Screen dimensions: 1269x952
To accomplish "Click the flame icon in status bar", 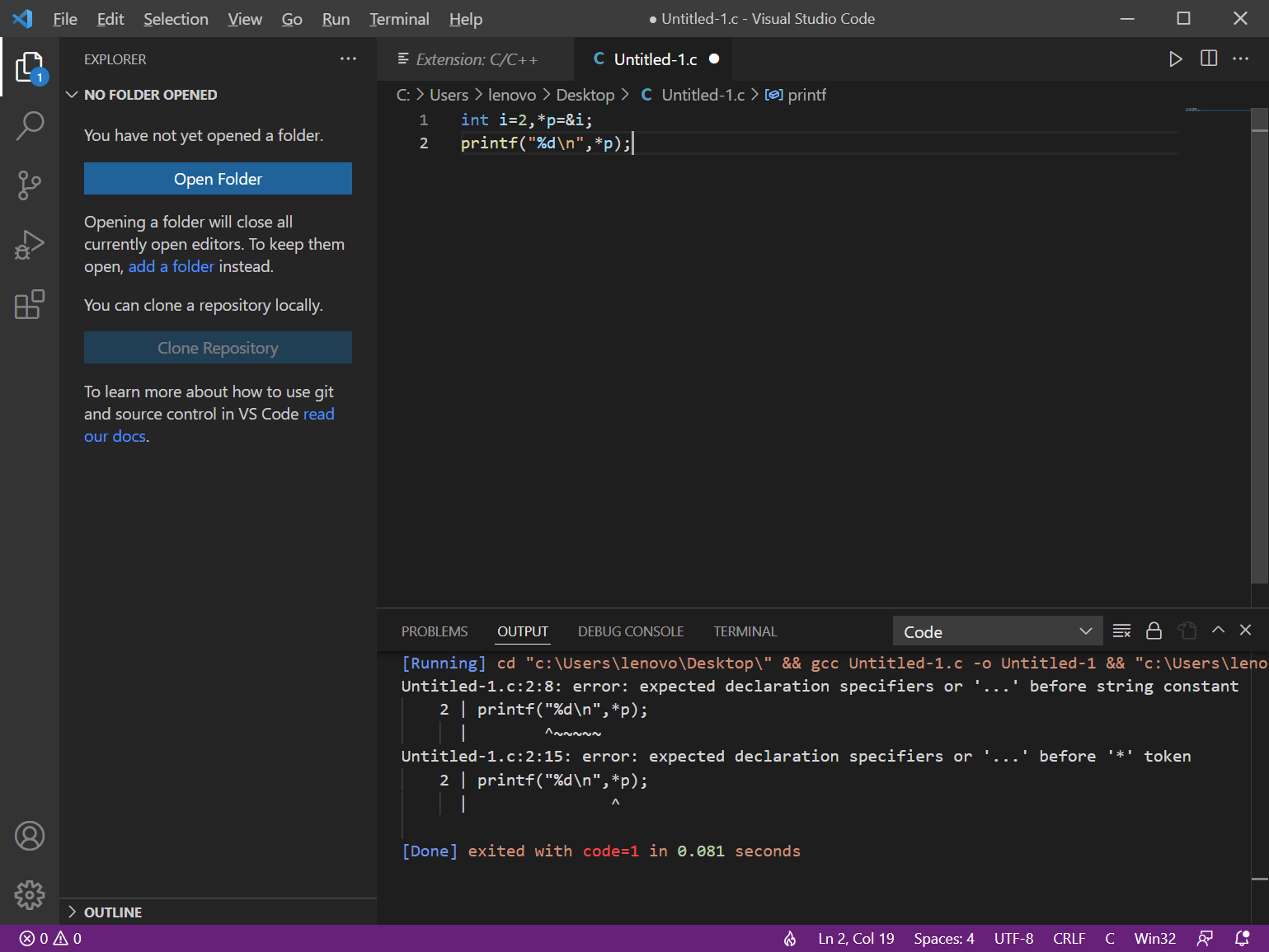I will click(790, 939).
